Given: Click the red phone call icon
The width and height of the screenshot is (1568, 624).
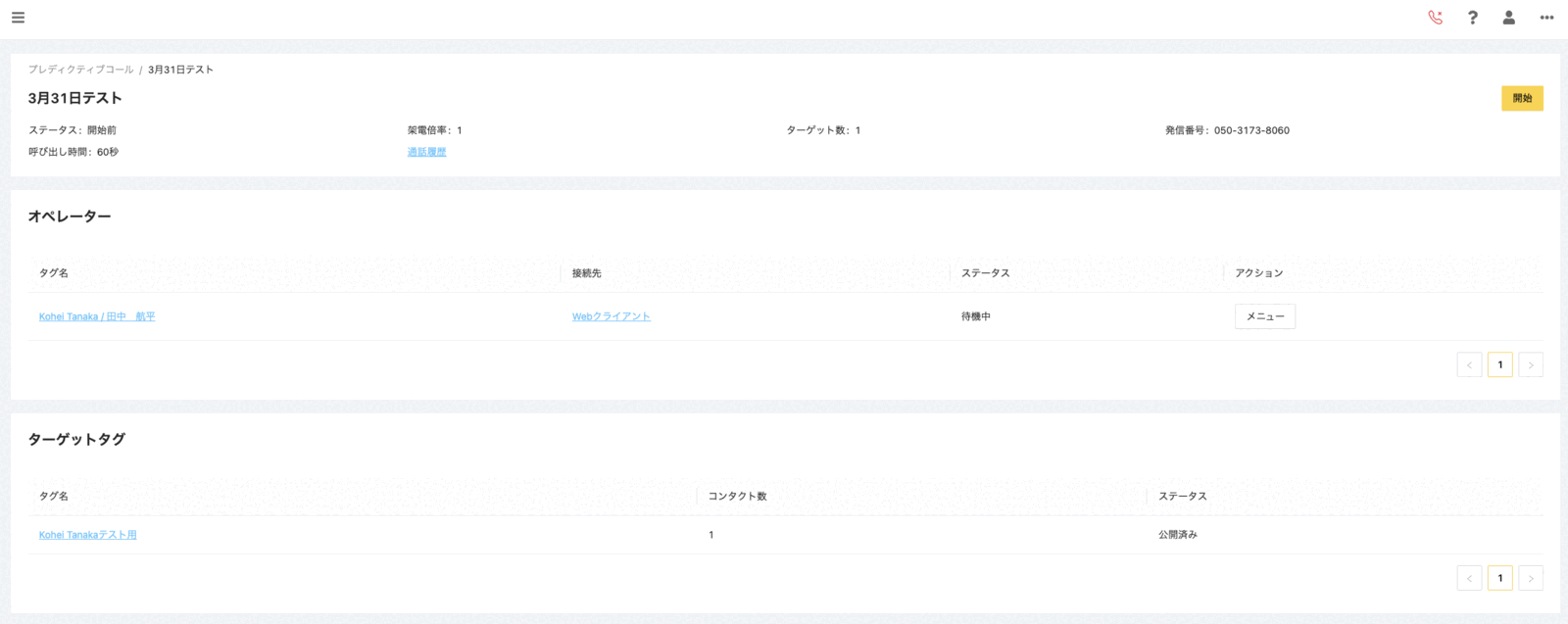Looking at the screenshot, I should (1436, 18).
